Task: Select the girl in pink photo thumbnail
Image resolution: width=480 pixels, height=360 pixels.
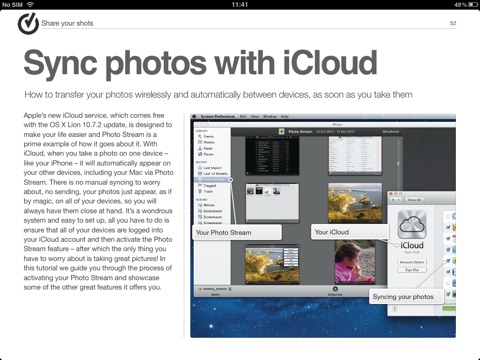Action: pos(355,262)
